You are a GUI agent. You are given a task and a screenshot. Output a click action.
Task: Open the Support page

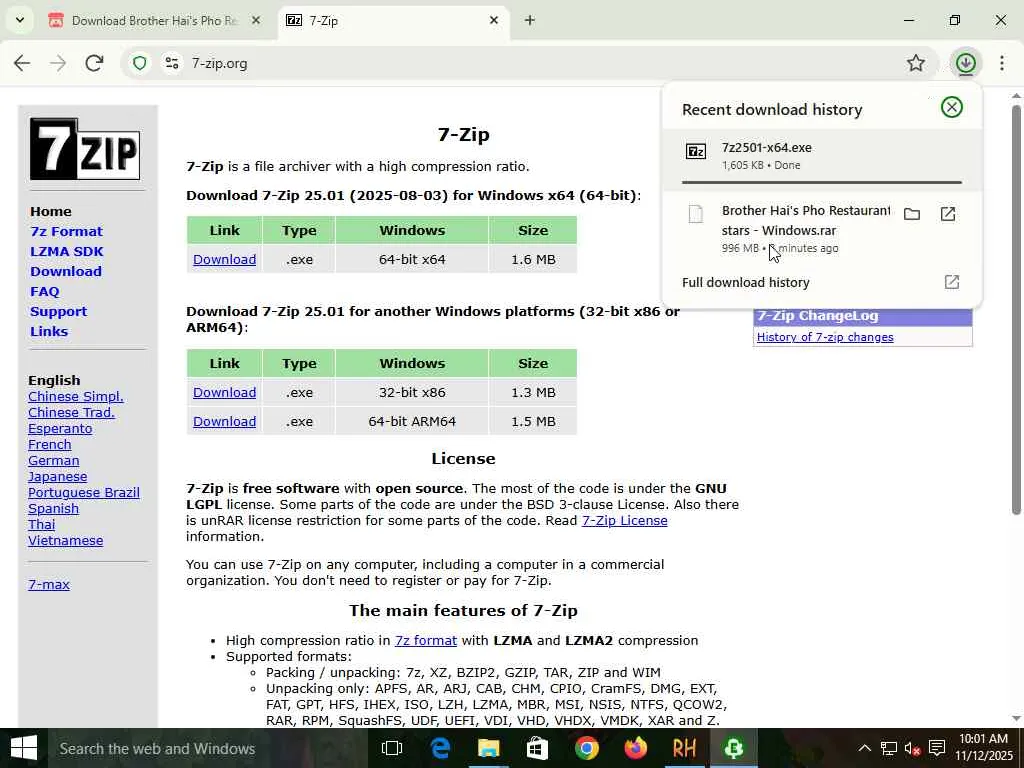[58, 312]
